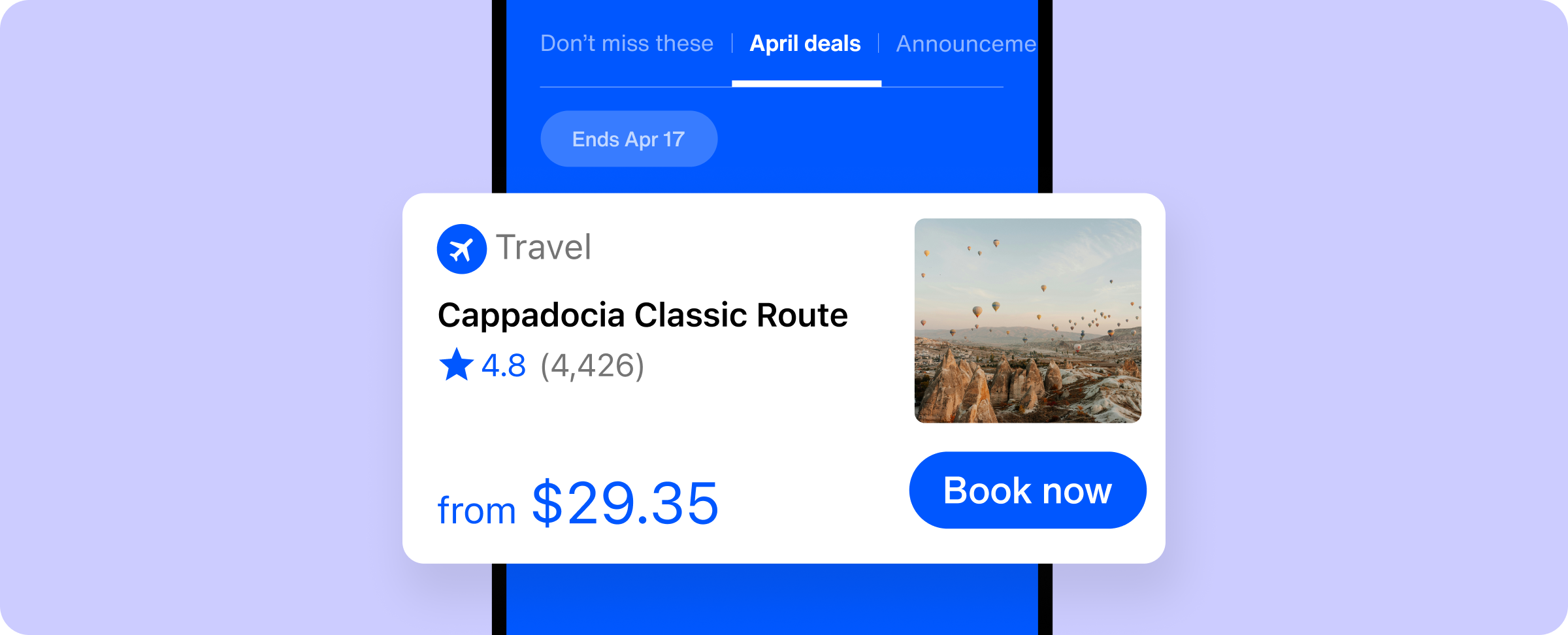This screenshot has width=1568, height=635.
Task: Click the 4.8 rating score
Action: 503,366
